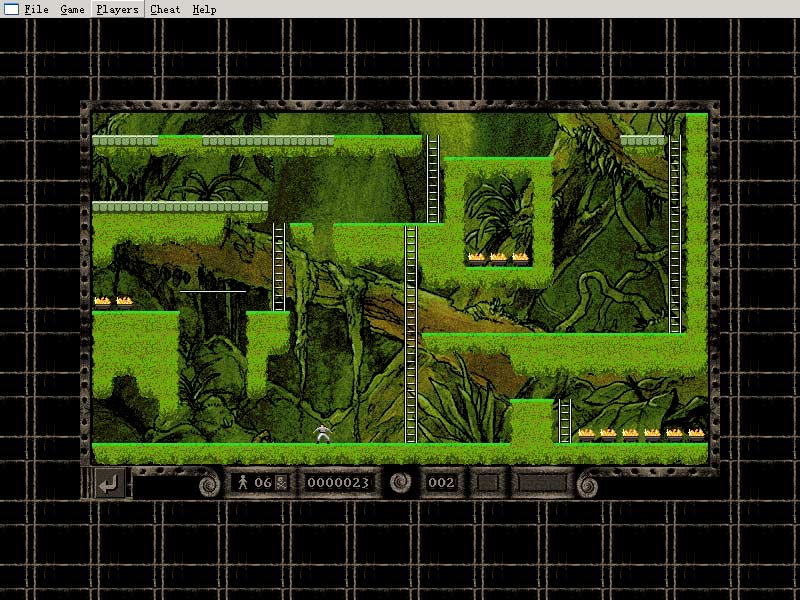The height and width of the screenshot is (600, 800).
Task: Click the score display 0000023
Action: 338,483
